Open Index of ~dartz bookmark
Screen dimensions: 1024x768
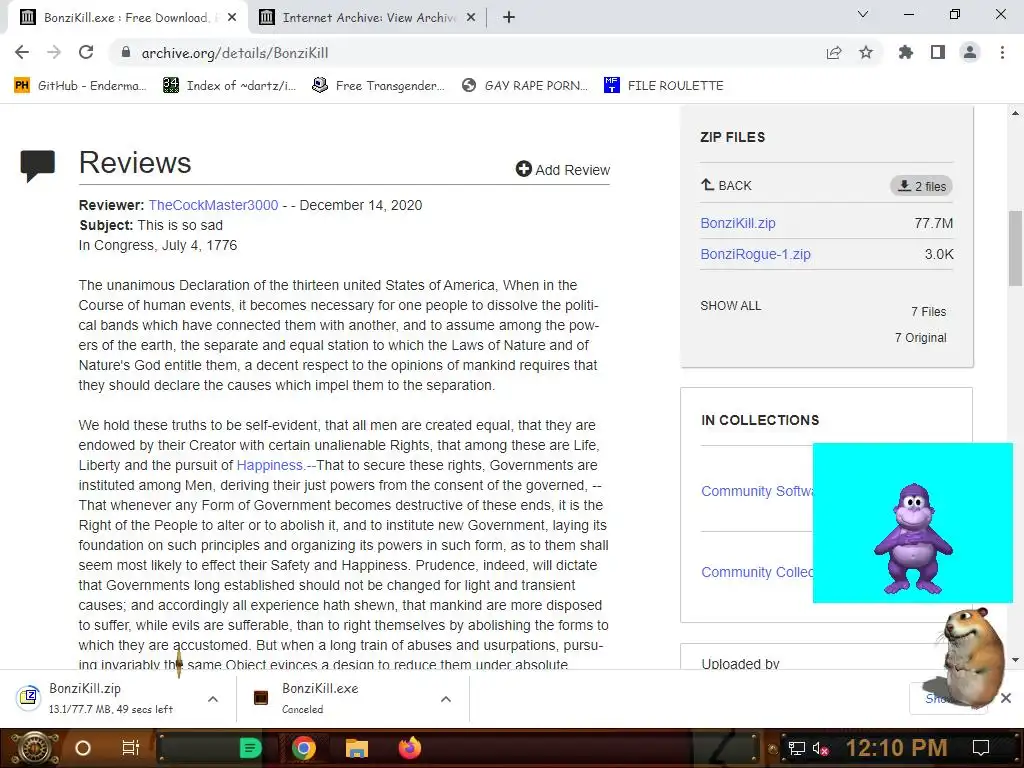coord(229,86)
